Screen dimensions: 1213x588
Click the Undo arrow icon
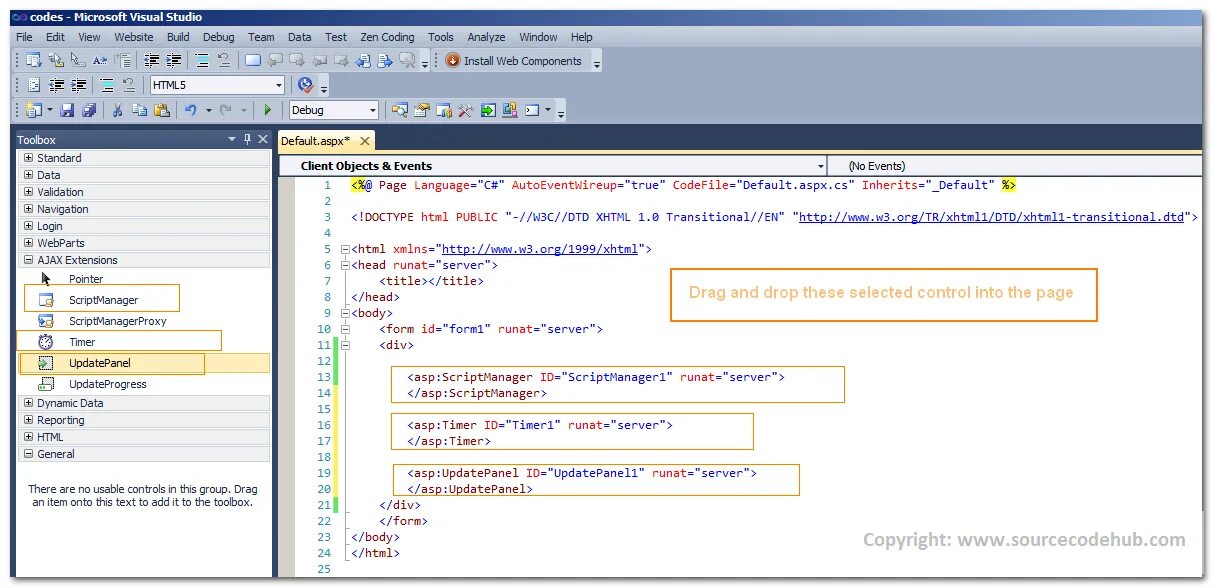point(190,110)
